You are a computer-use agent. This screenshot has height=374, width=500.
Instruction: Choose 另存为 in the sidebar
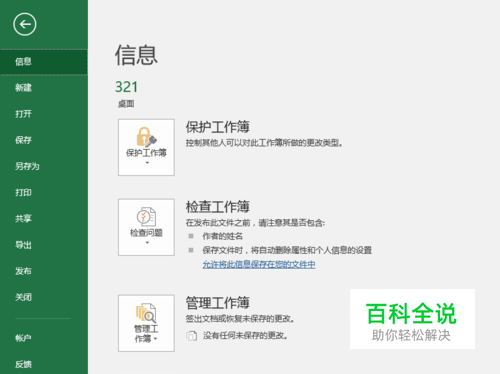point(44,166)
